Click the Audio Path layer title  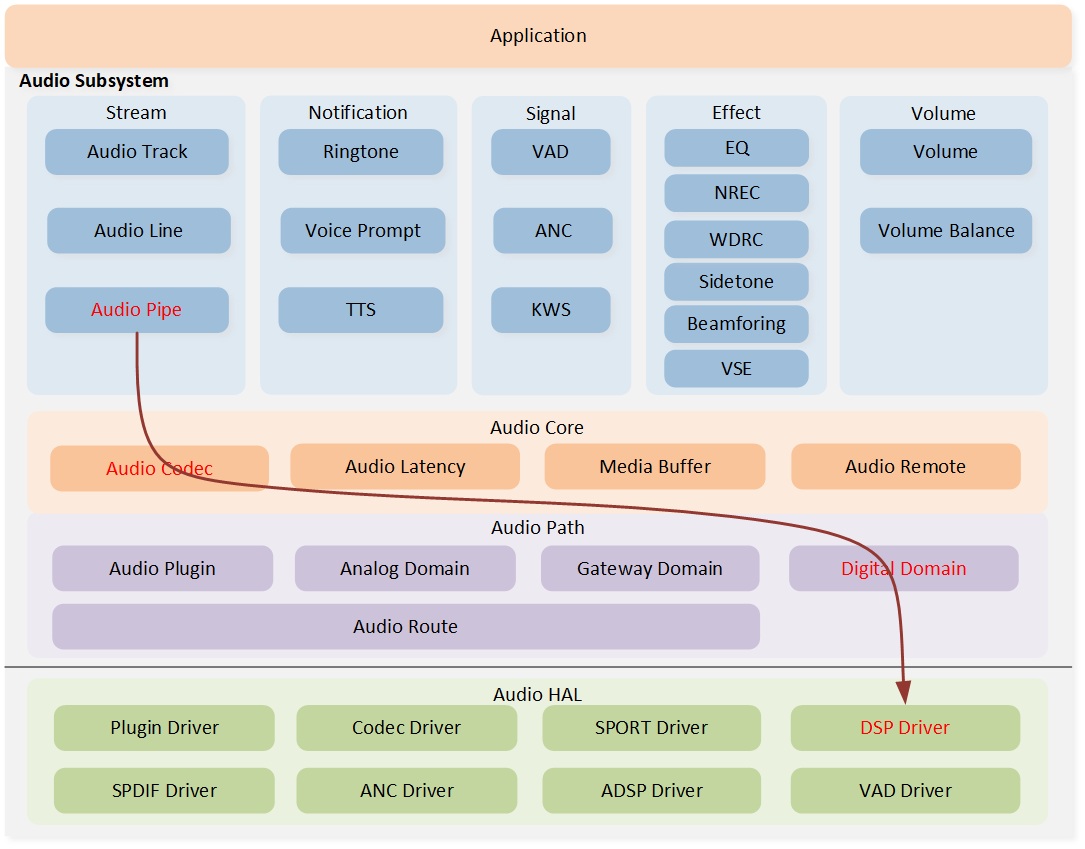click(x=538, y=528)
